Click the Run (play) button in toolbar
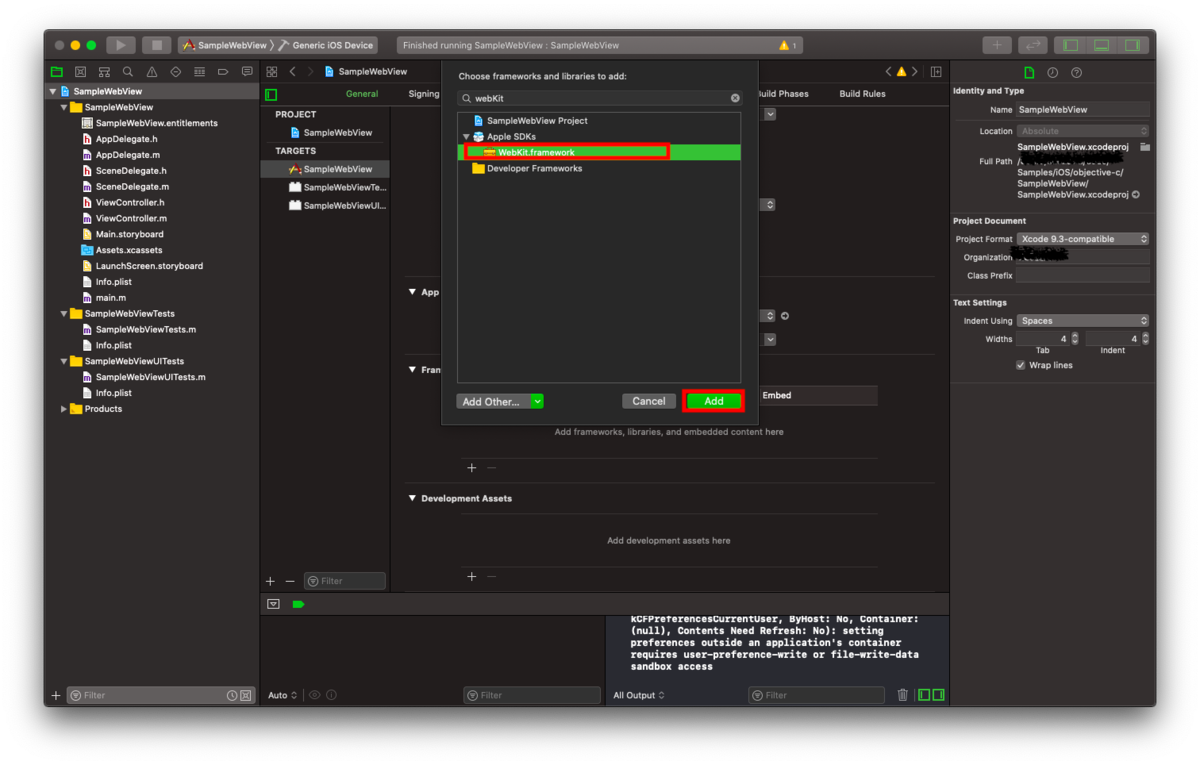This screenshot has width=1200, height=765. point(121,45)
